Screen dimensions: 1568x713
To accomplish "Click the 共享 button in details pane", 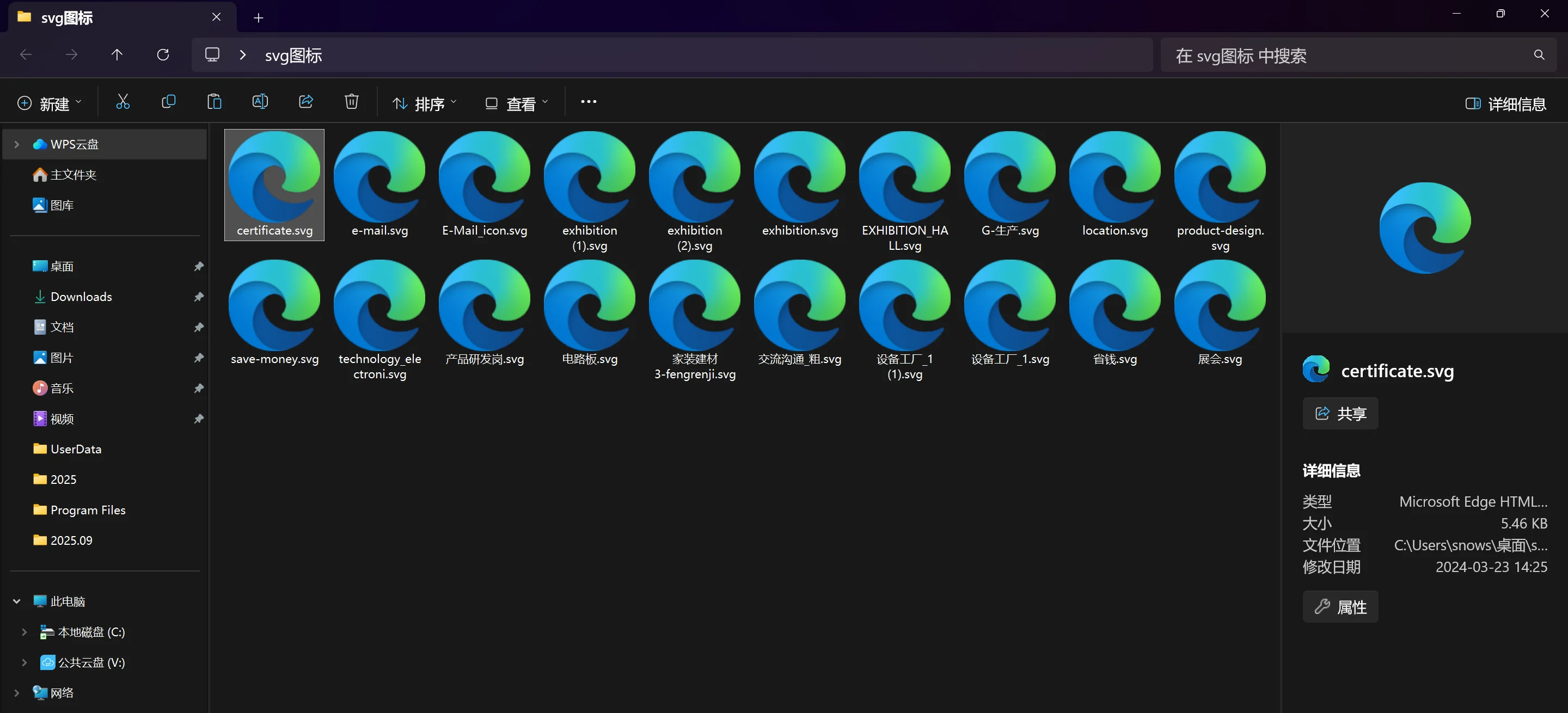I will coord(1340,414).
